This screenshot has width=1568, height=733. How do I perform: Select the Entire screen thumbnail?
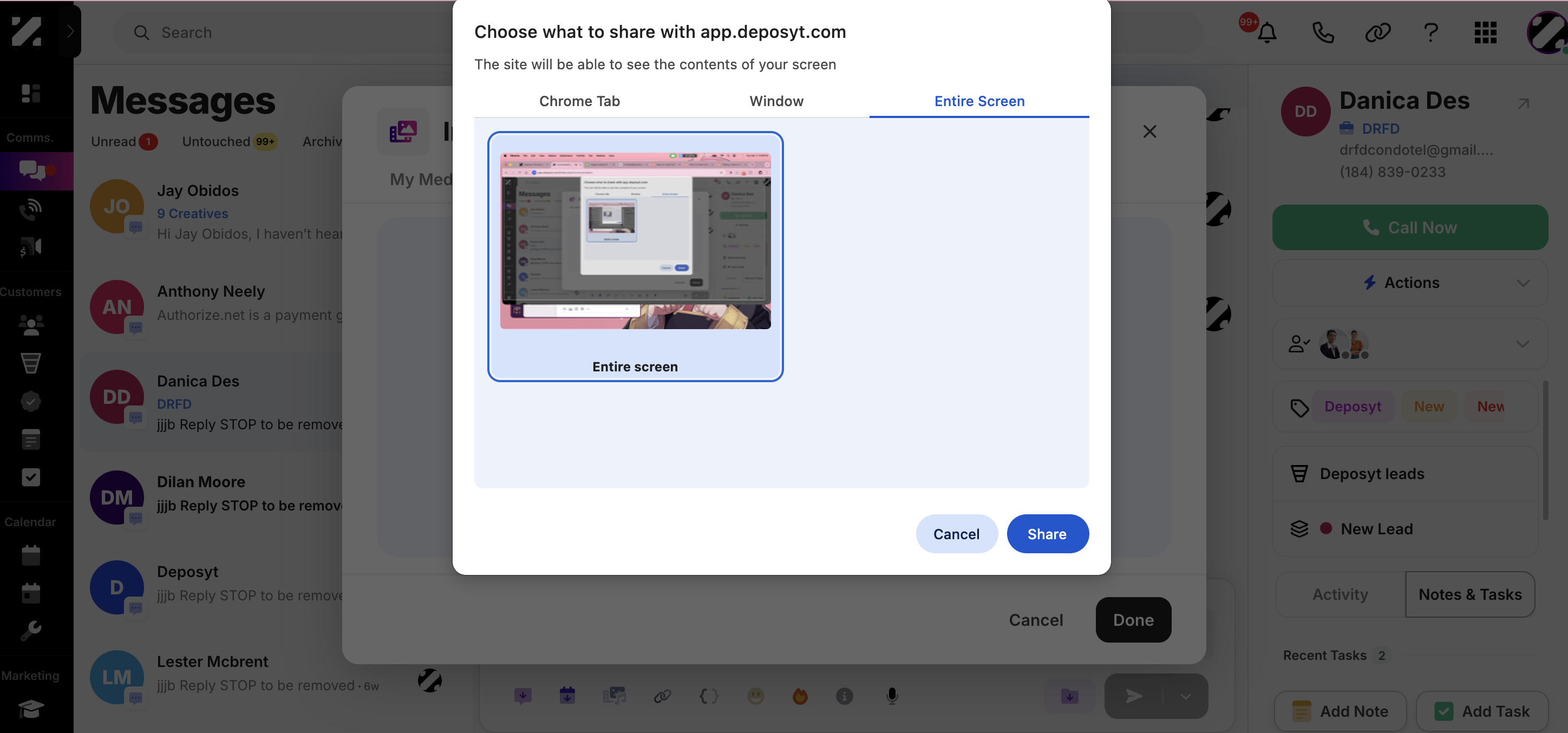pos(635,256)
